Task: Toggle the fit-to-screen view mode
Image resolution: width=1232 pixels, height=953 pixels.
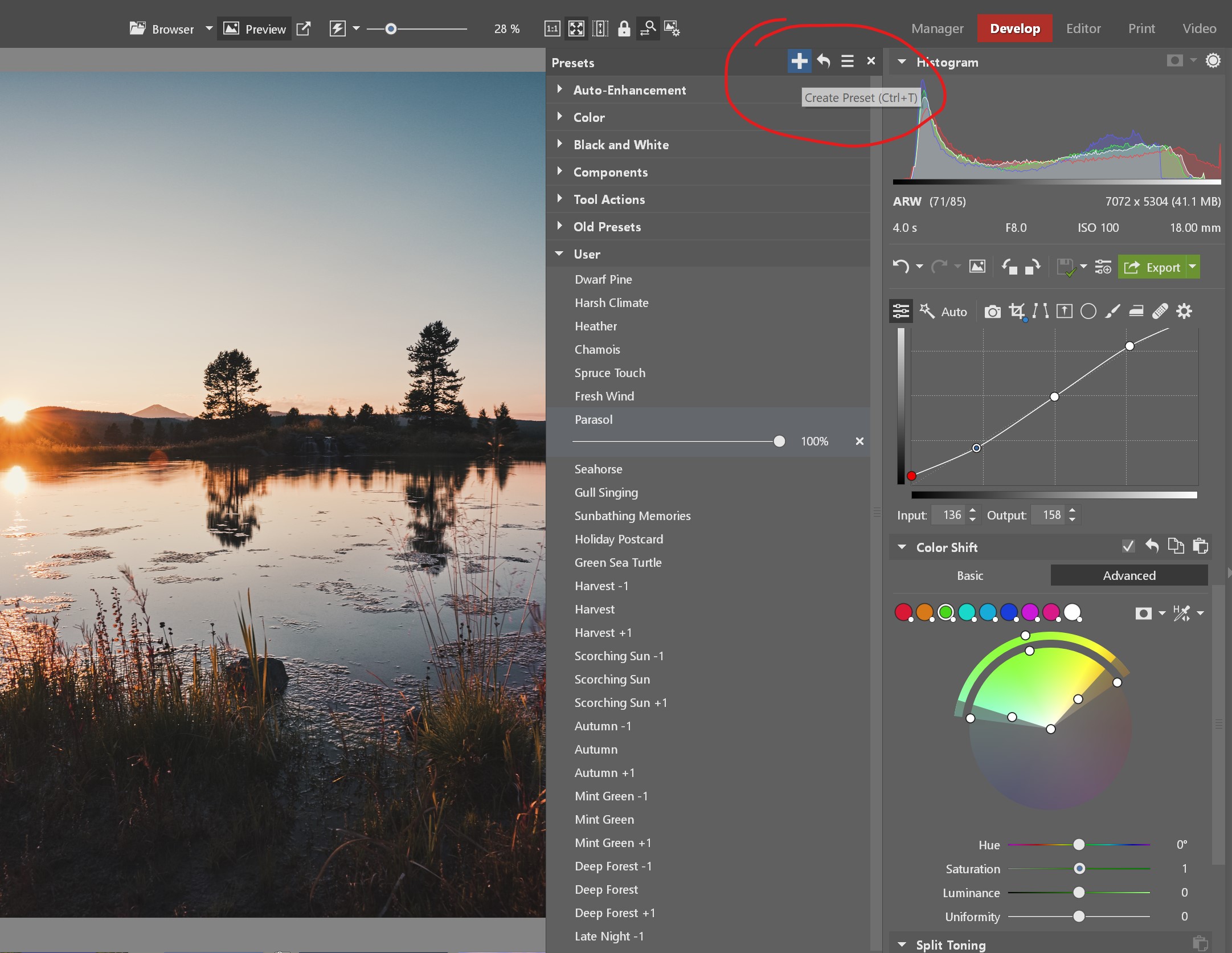Action: pos(576,28)
